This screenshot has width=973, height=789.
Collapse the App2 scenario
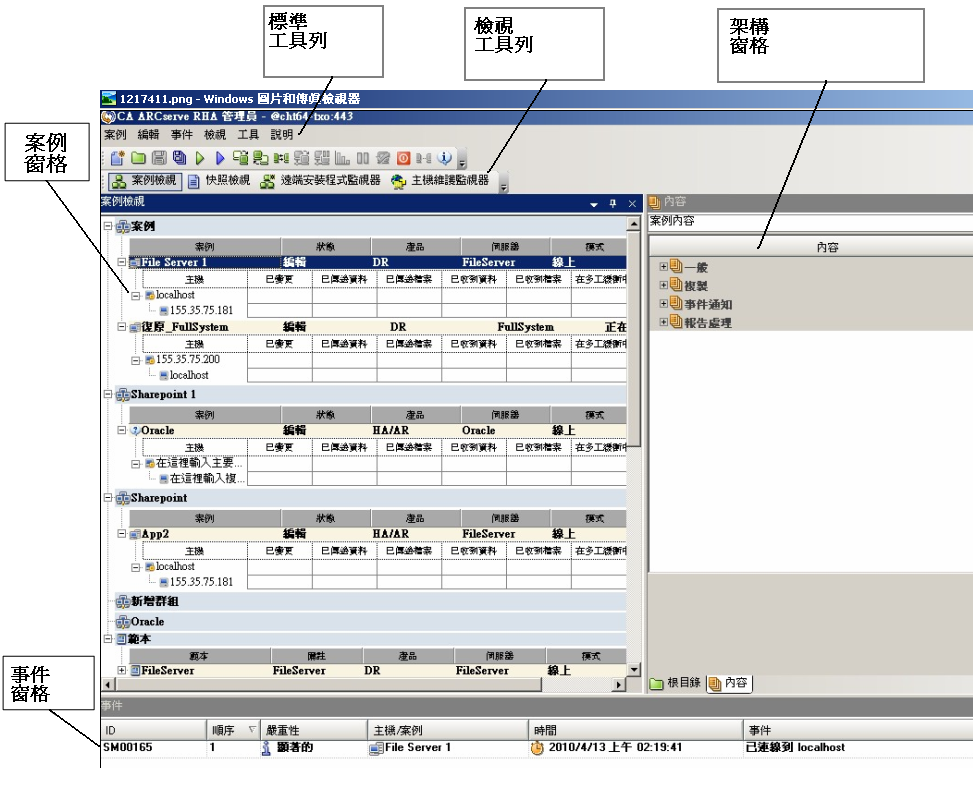[122, 534]
